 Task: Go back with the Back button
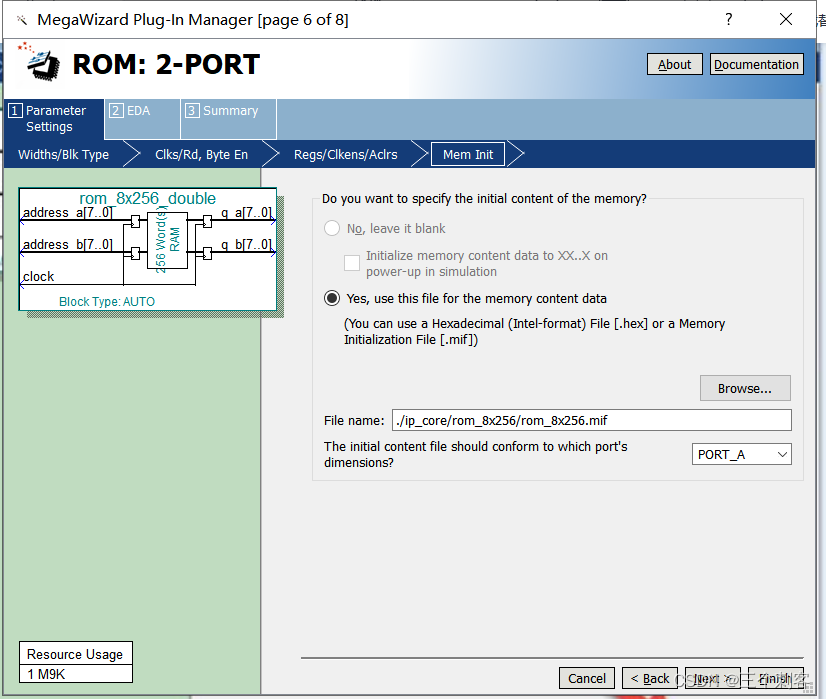[650, 678]
